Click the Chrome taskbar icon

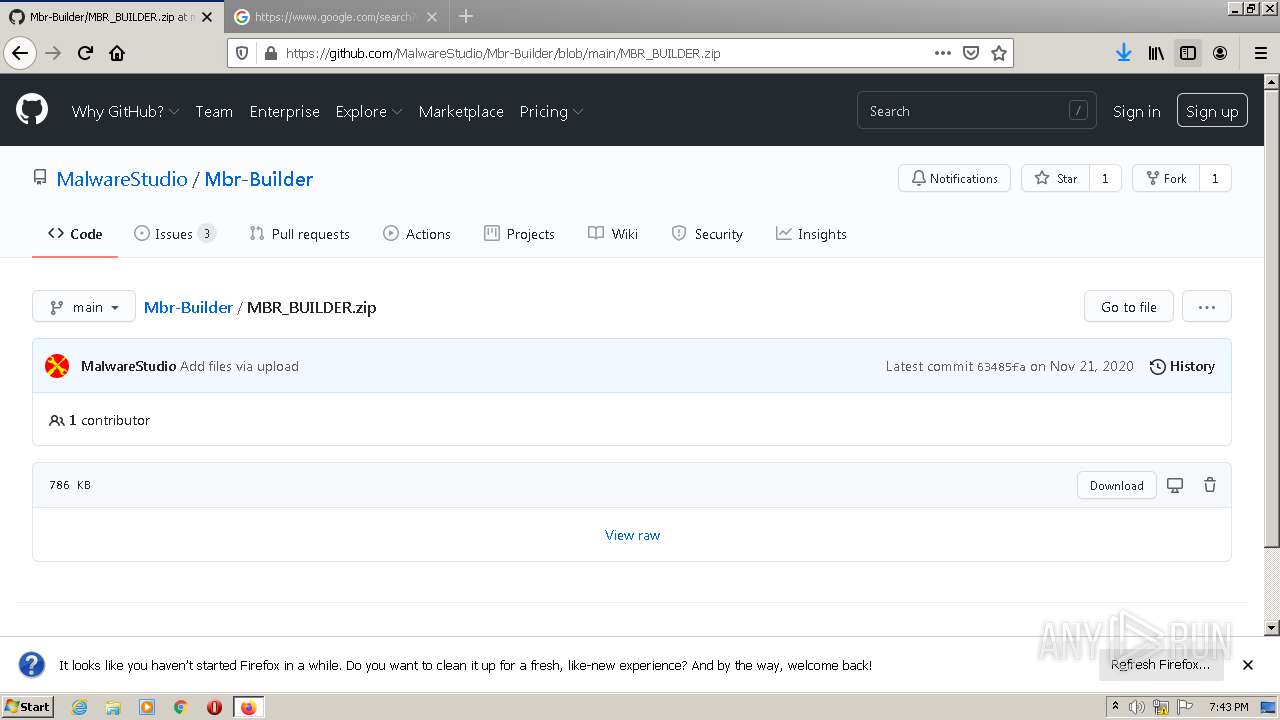[x=180, y=707]
